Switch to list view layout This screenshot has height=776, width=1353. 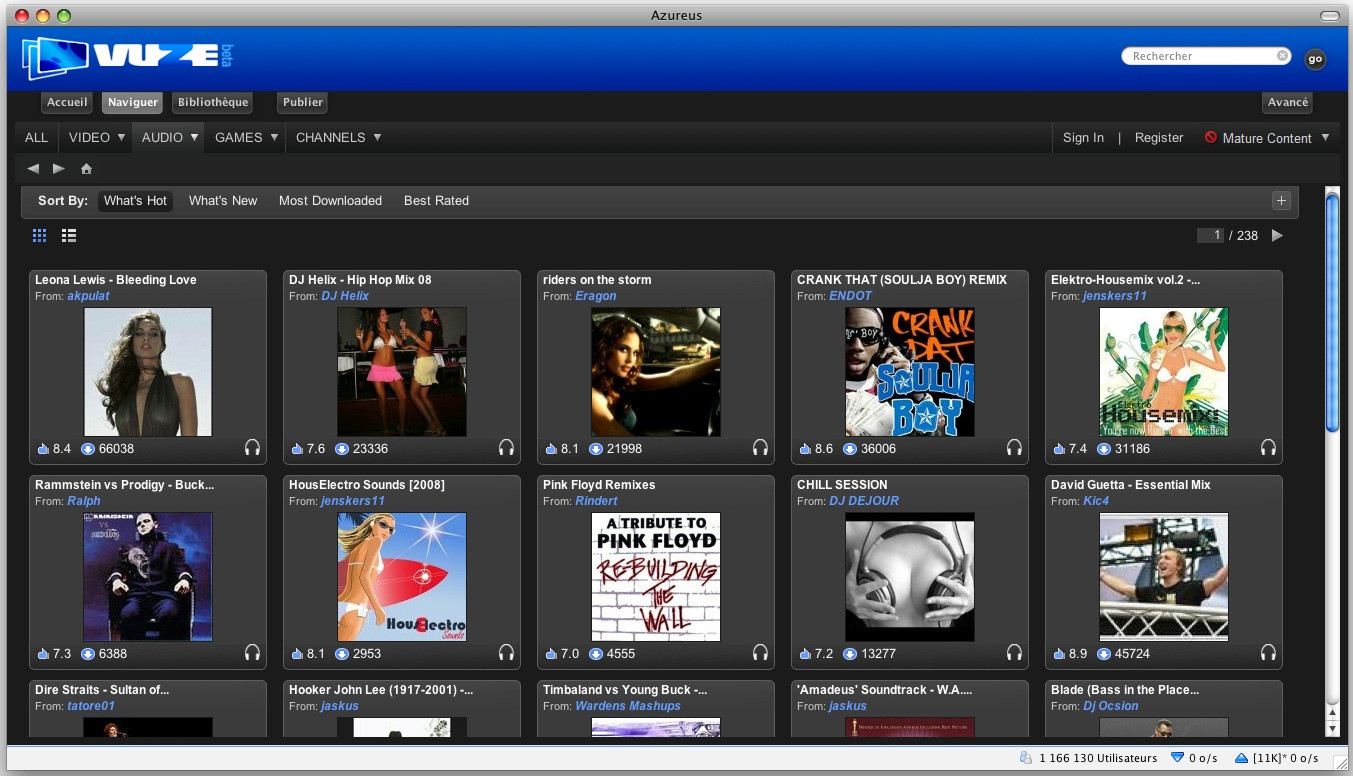point(69,235)
